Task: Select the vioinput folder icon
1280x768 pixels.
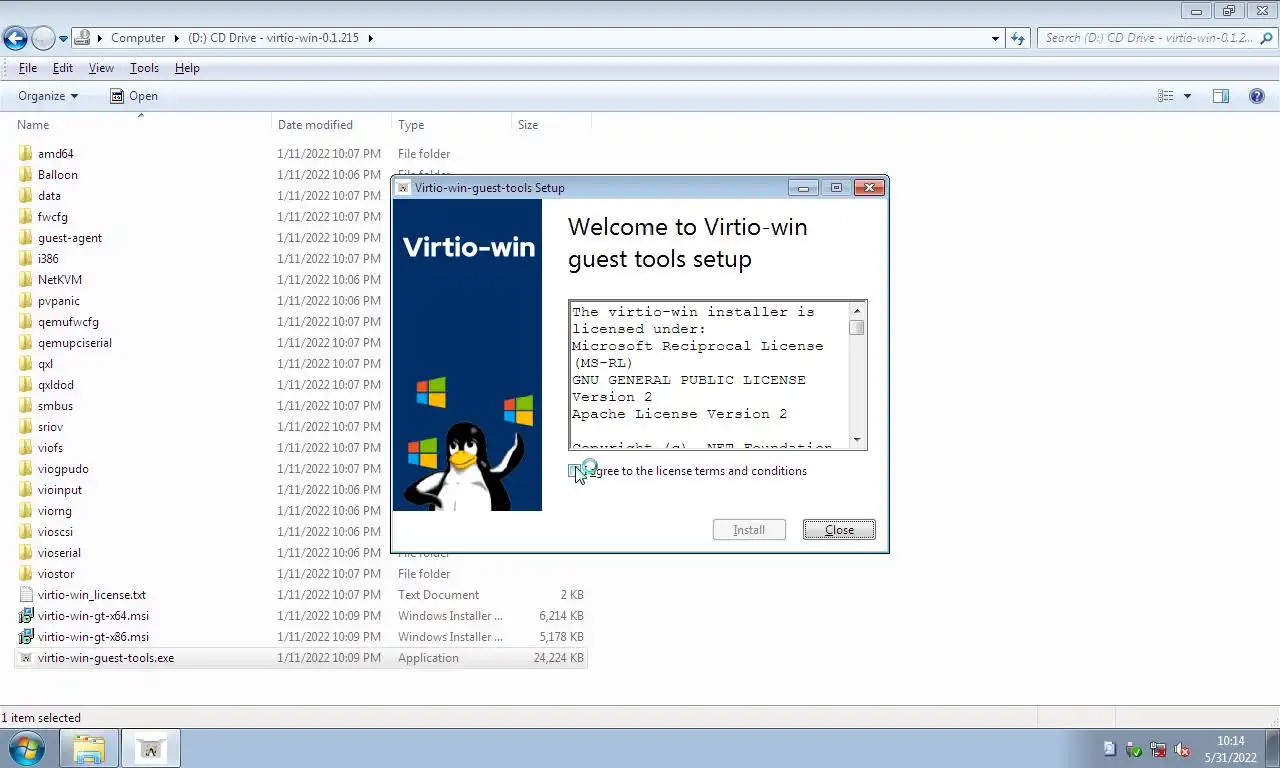Action: pyautogui.click(x=26, y=490)
